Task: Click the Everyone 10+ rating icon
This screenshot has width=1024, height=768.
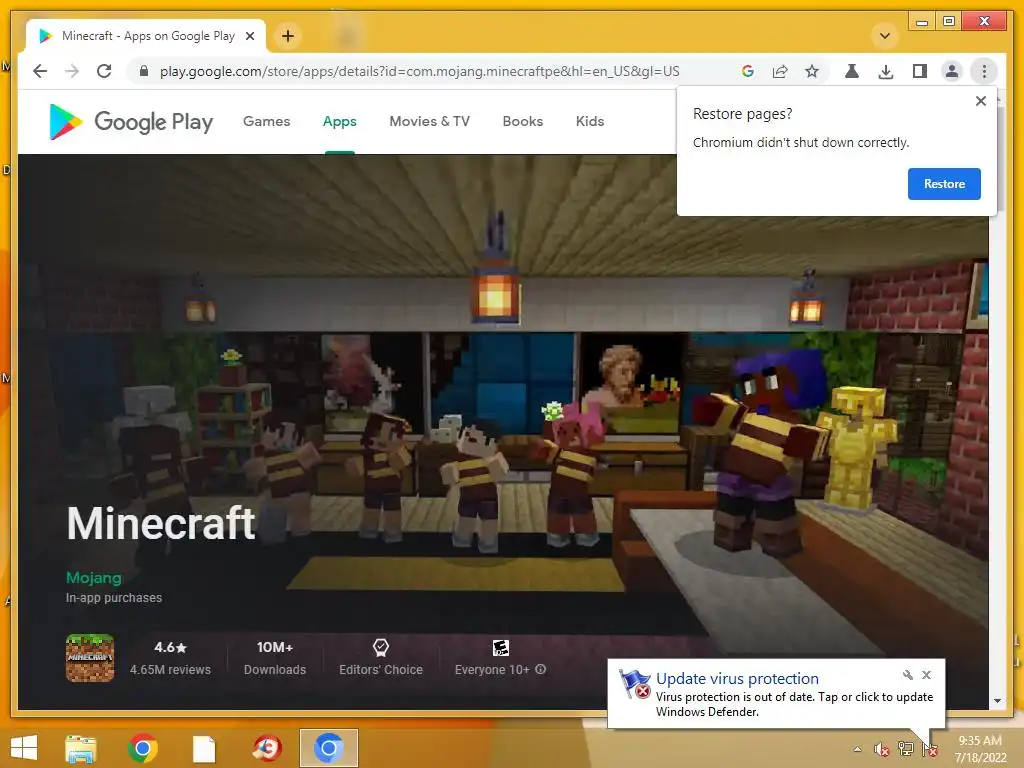Action: point(500,648)
